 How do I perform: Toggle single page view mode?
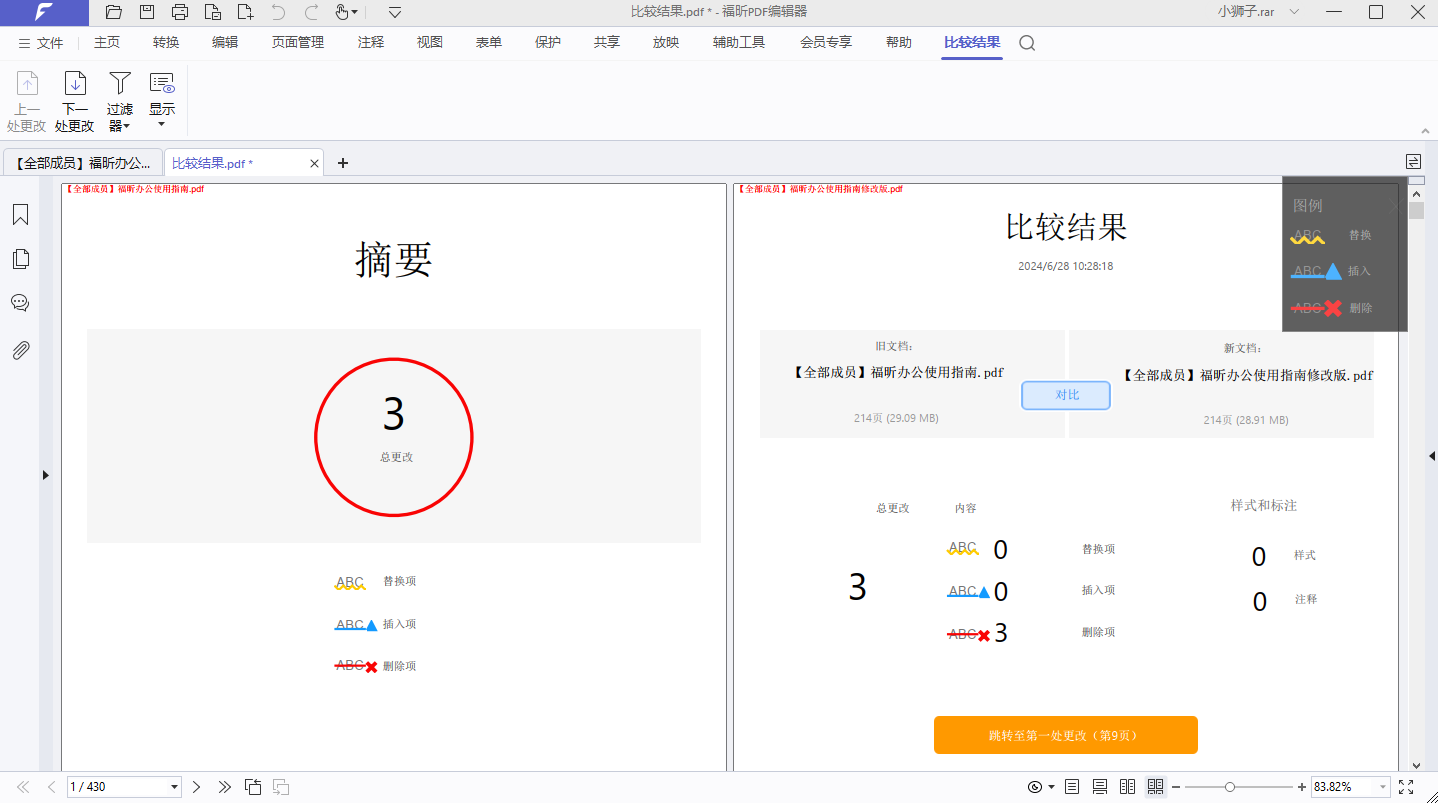1072,787
